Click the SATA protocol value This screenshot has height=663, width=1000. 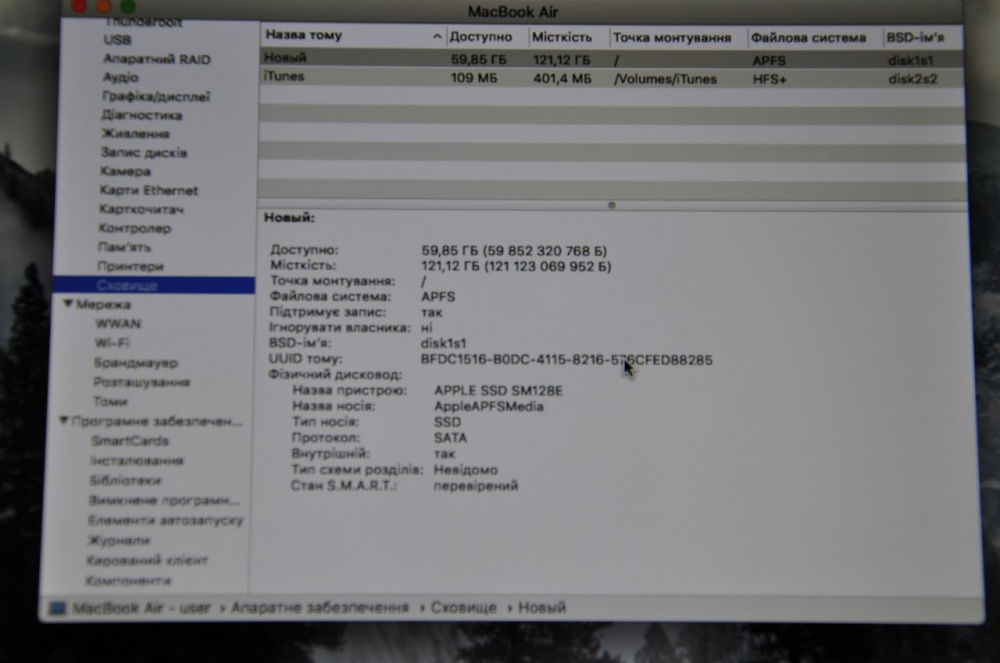pos(450,438)
